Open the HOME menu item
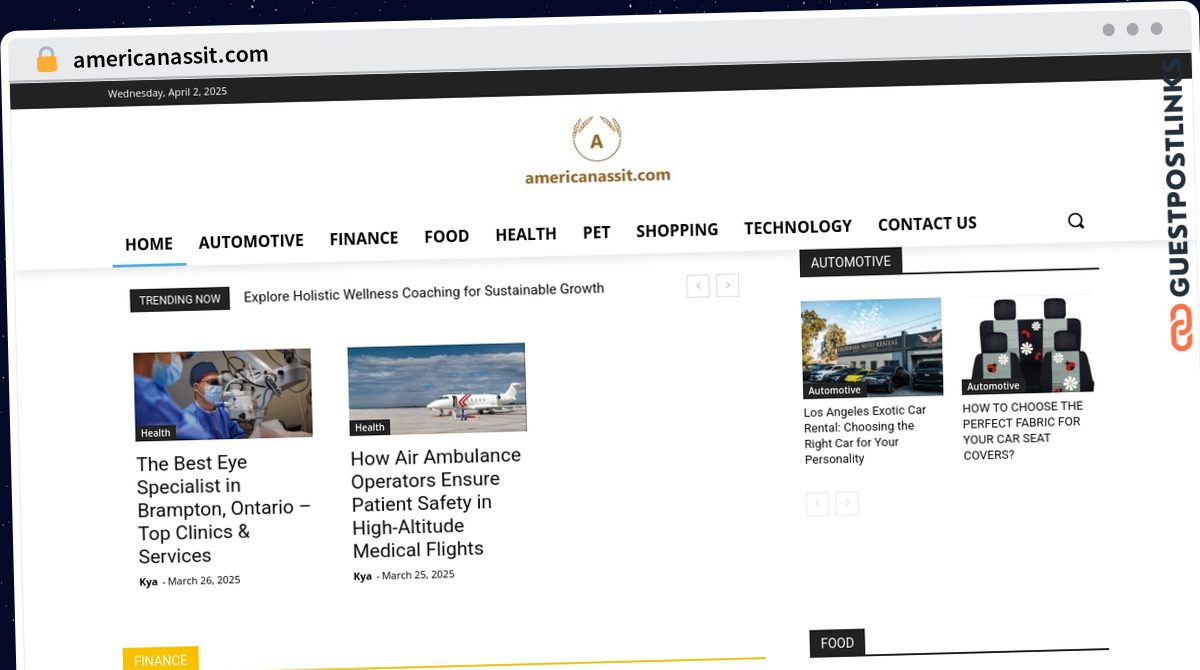Viewport: 1200px width, 670px height. click(x=149, y=244)
